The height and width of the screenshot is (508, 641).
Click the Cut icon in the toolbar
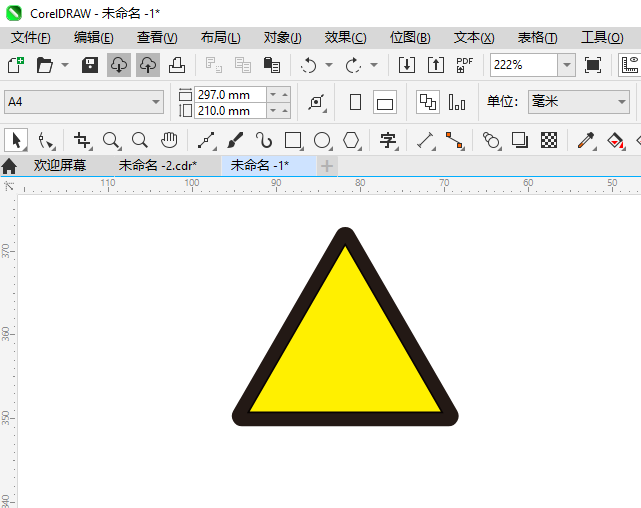coord(213,65)
